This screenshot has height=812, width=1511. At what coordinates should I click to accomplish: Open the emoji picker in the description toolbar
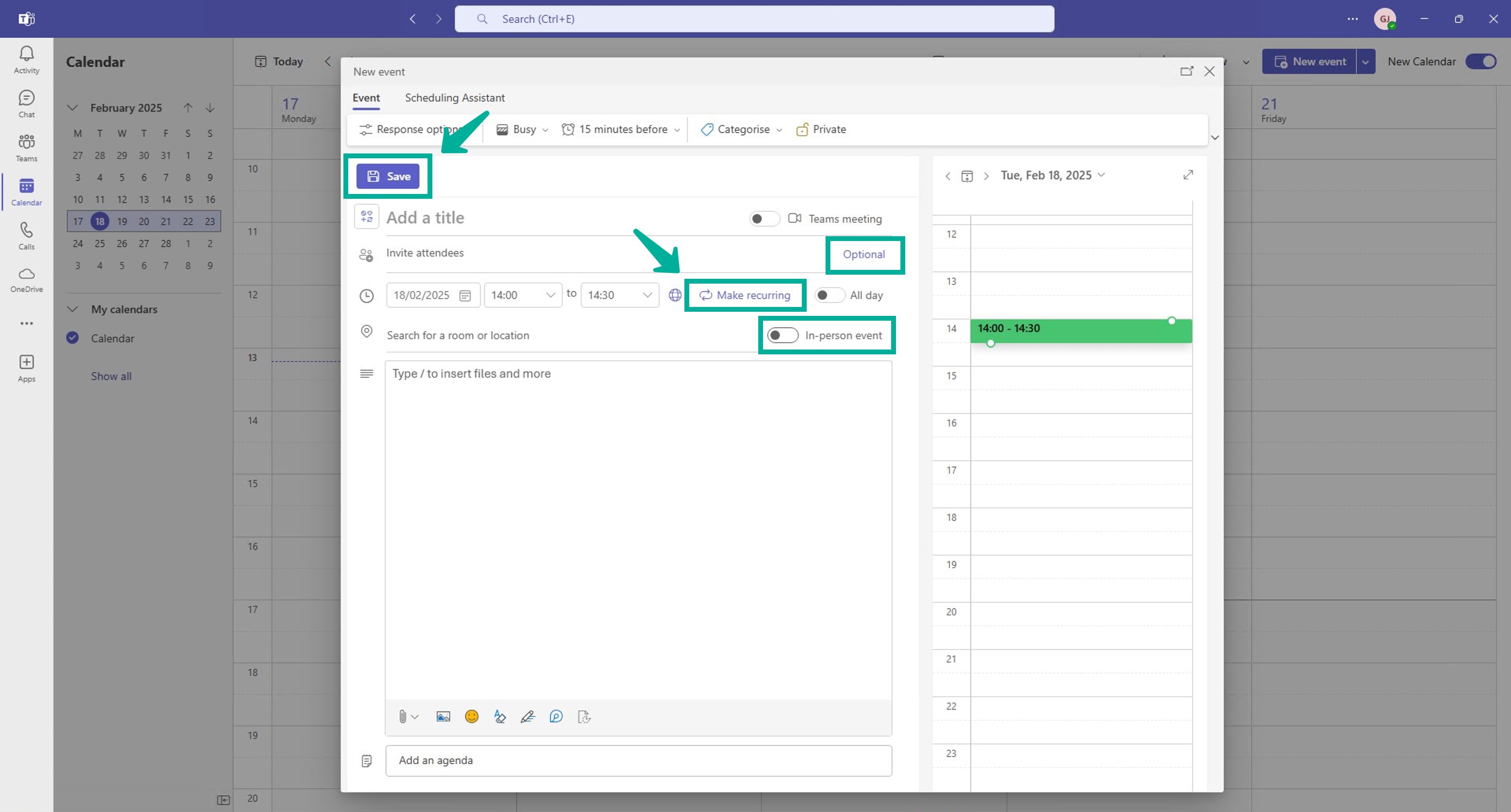(x=471, y=716)
